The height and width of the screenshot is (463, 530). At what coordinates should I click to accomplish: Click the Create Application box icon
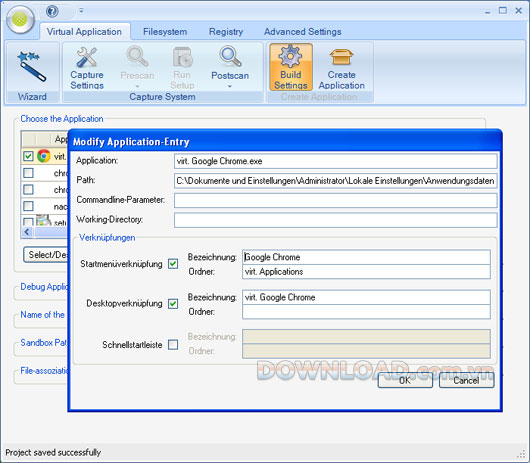coord(341,57)
